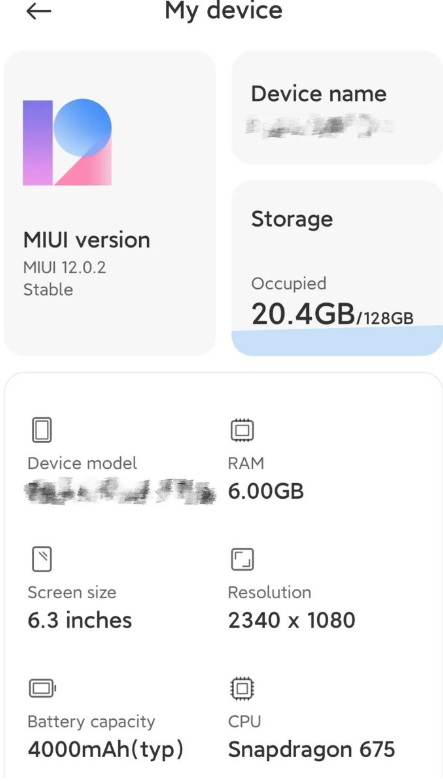Open the Storage card
The width and height of the screenshot is (443, 783).
pos(337,268)
